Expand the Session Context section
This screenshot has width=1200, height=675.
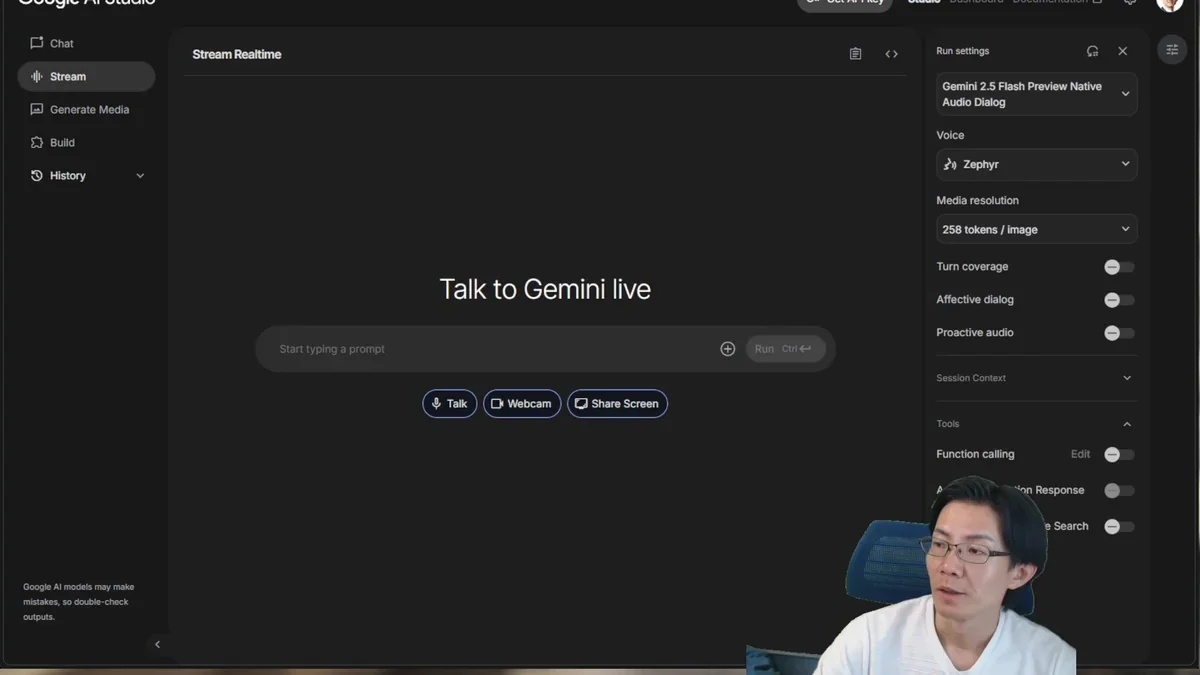pos(1035,378)
